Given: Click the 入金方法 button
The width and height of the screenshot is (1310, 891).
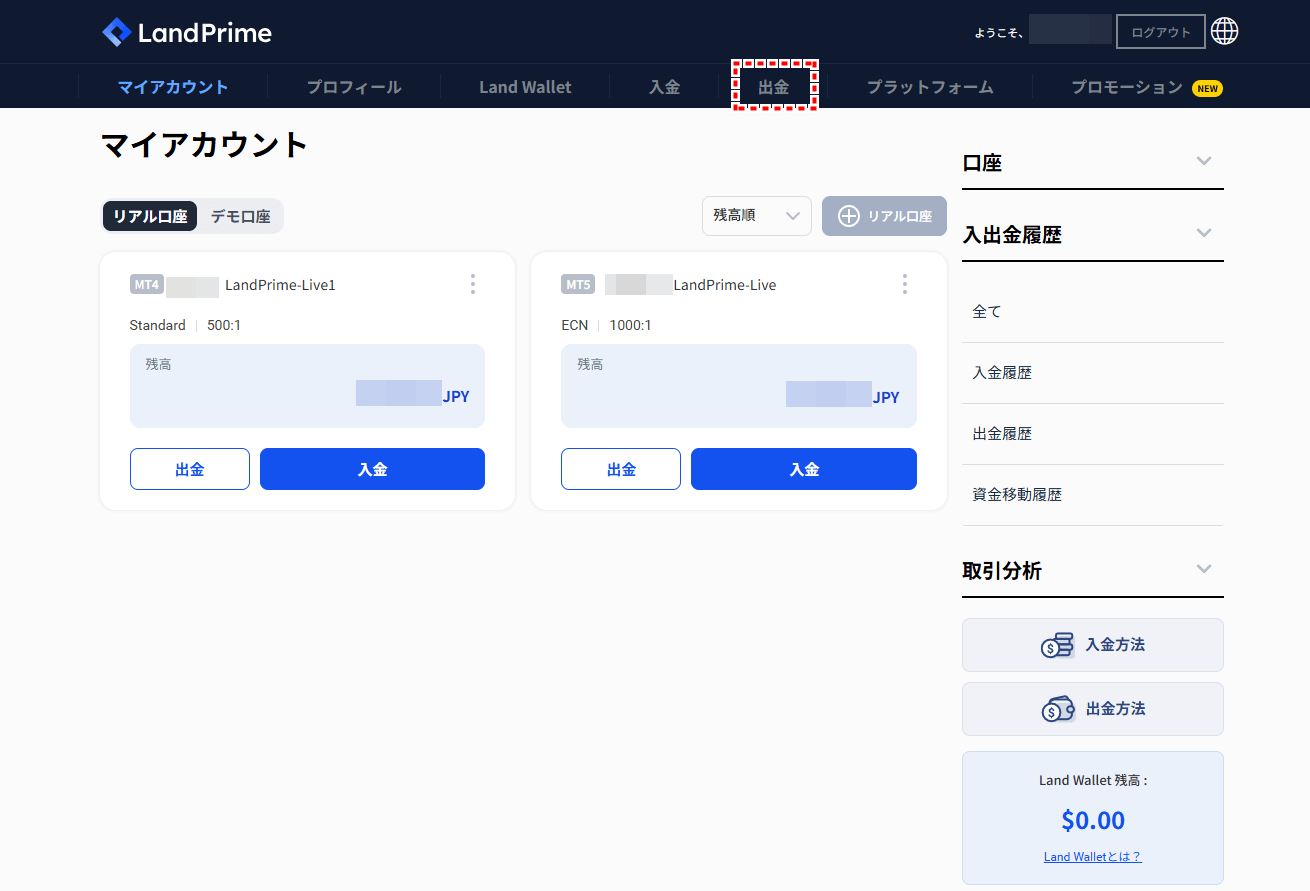Looking at the screenshot, I should (x=1093, y=645).
